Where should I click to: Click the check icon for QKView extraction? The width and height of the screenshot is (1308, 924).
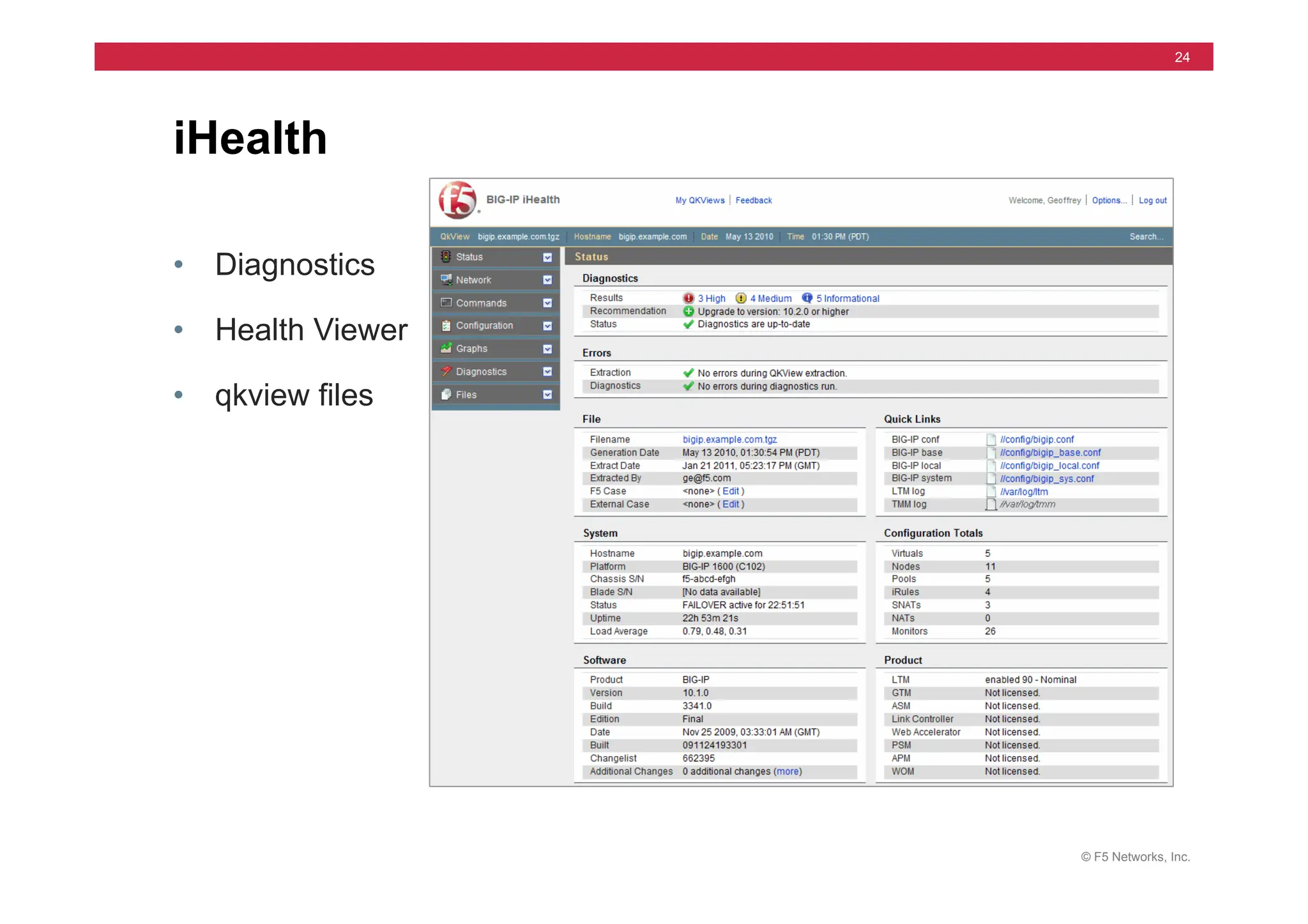[688, 373]
